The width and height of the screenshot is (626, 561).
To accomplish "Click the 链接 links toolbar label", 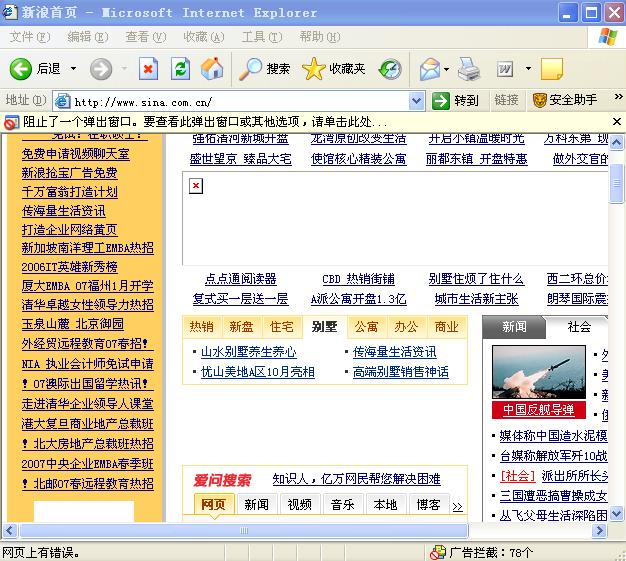I will pyautogui.click(x=506, y=100).
